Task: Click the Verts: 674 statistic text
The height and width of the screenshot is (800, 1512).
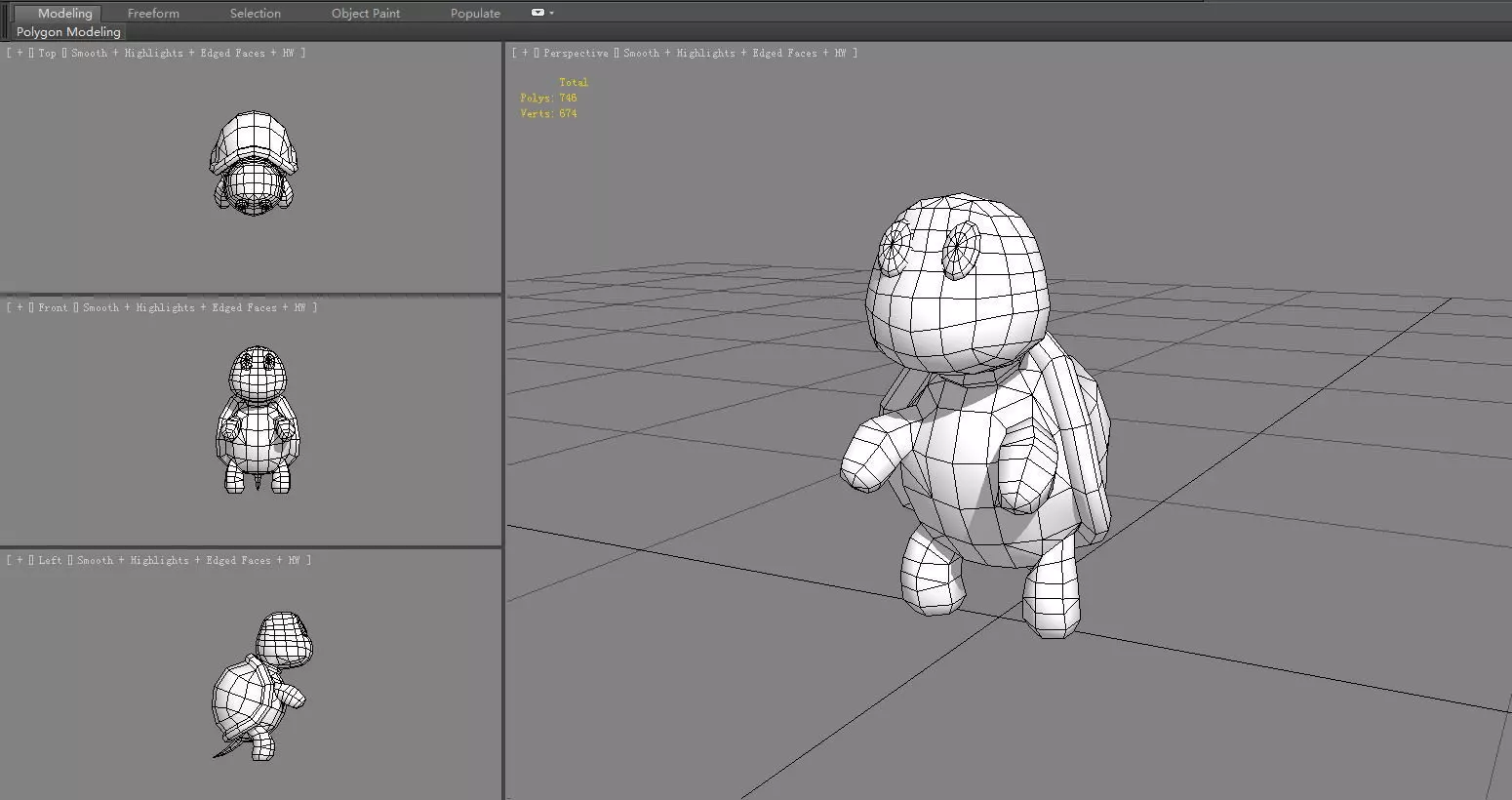Action: click(548, 113)
